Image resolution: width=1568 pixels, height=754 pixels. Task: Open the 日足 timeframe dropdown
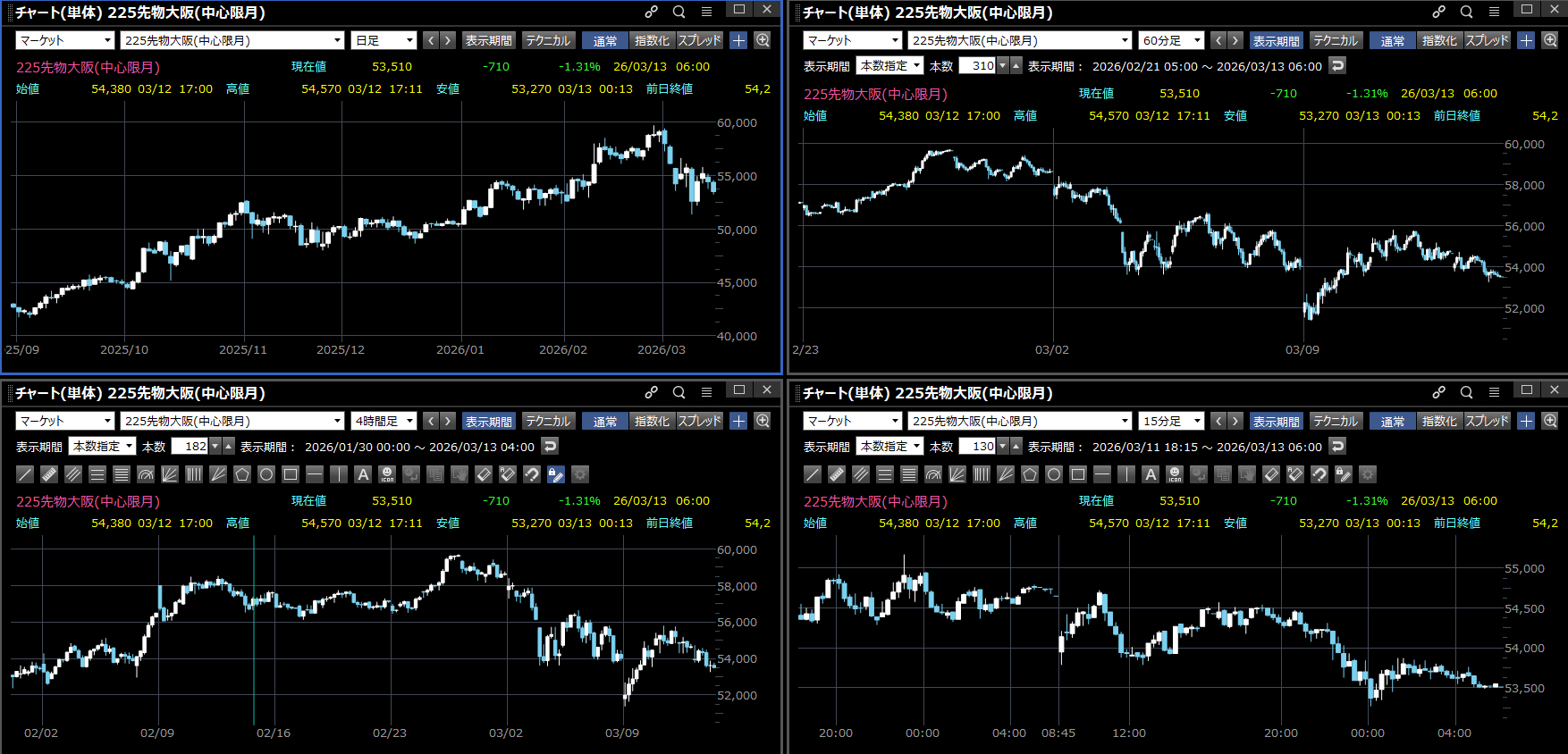(x=384, y=40)
